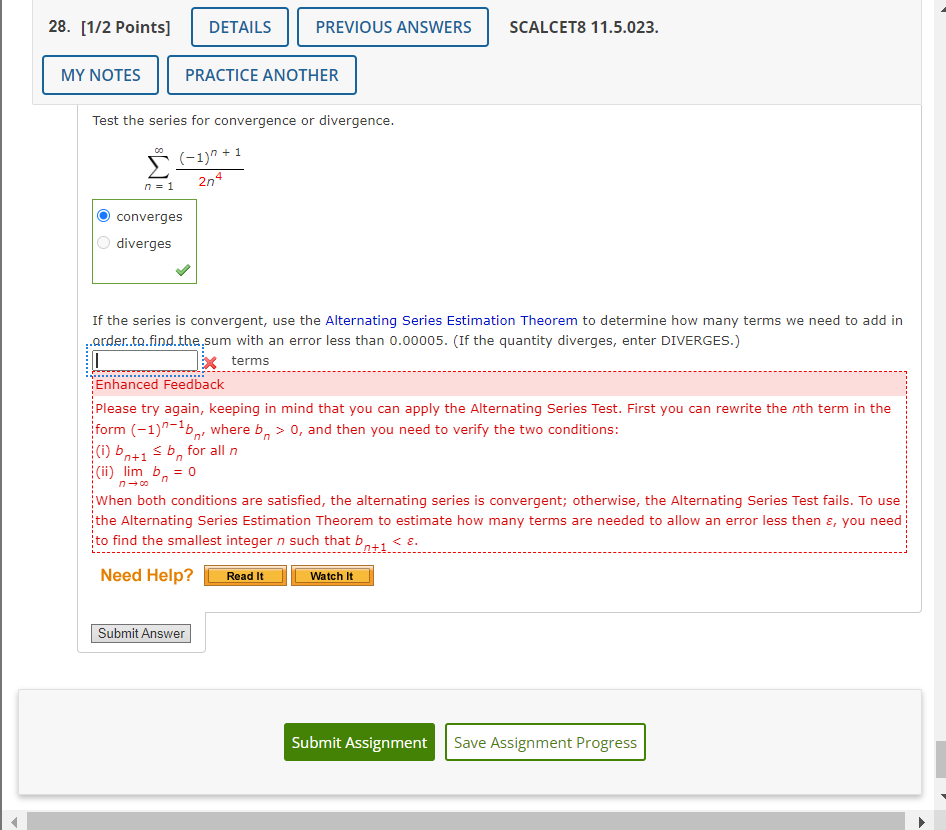
Task: Click Submit Answer
Action: [x=140, y=633]
